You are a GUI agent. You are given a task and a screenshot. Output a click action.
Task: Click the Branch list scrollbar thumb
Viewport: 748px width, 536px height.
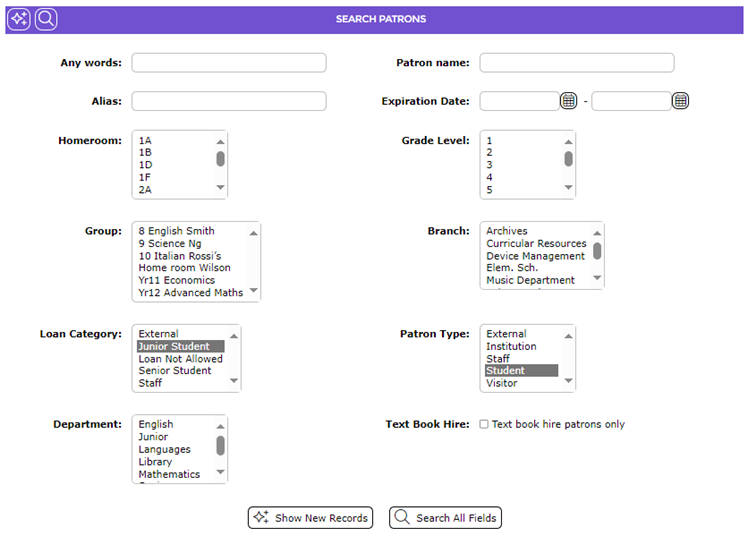[597, 251]
